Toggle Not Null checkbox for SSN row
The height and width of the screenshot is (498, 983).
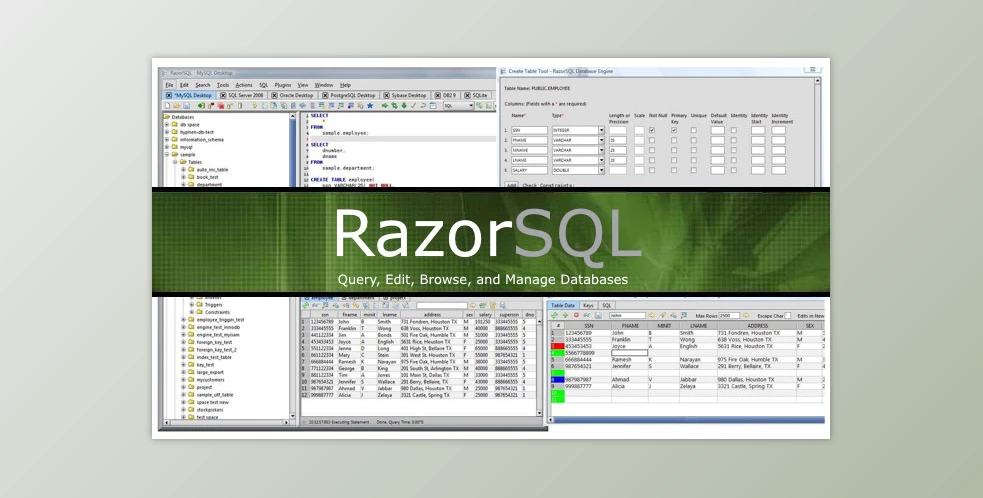[x=652, y=130]
